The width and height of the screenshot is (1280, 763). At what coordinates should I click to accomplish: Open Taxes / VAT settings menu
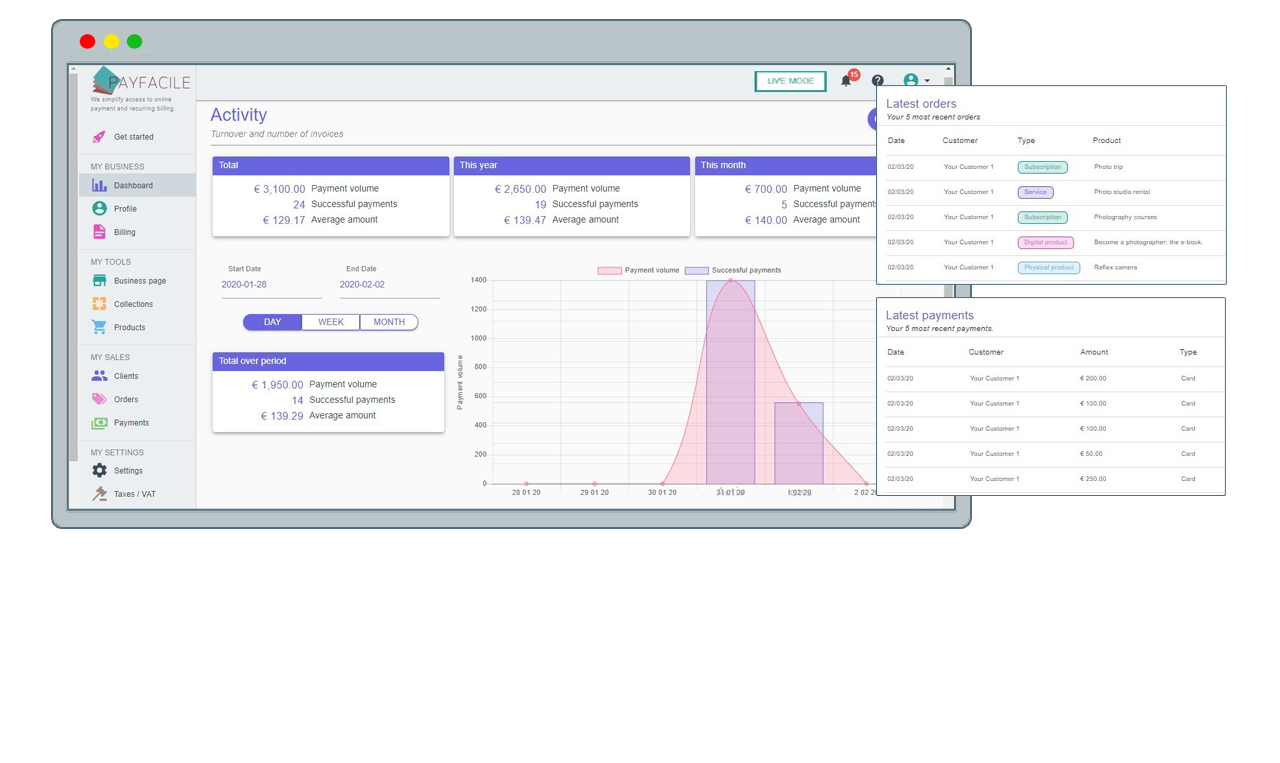click(134, 494)
